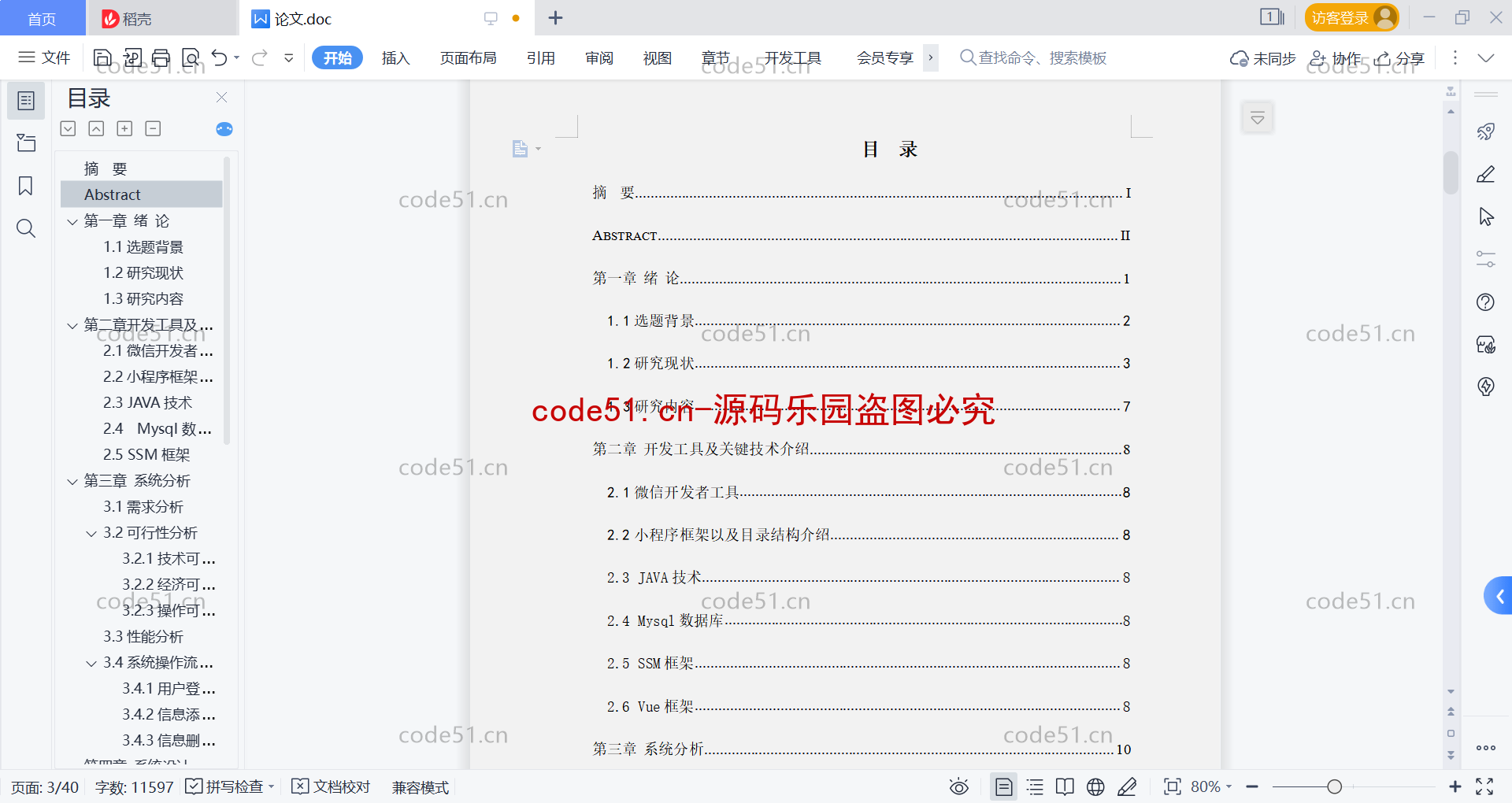This screenshot has height=803, width=1512.
Task: Switch to page layout view
Action: [x=1003, y=786]
